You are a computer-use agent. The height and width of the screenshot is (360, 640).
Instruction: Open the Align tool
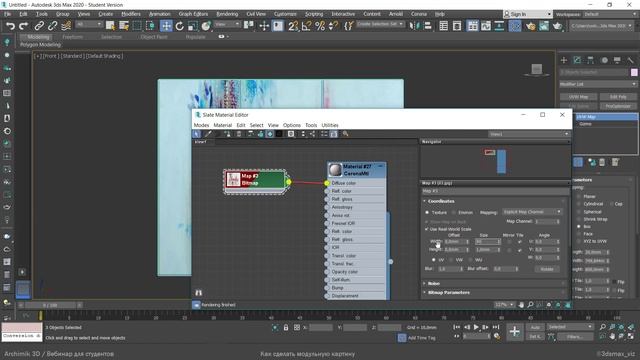click(x=427, y=26)
